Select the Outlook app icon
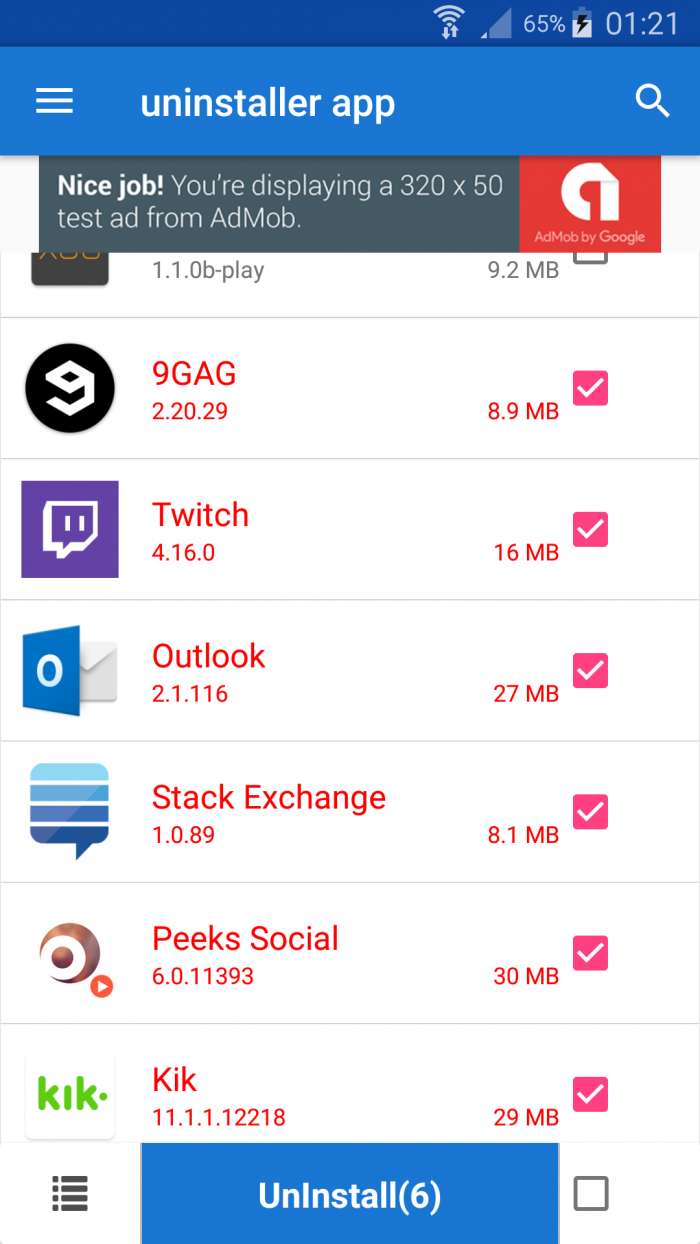Screen dimensions: 700x1244 click(70, 670)
